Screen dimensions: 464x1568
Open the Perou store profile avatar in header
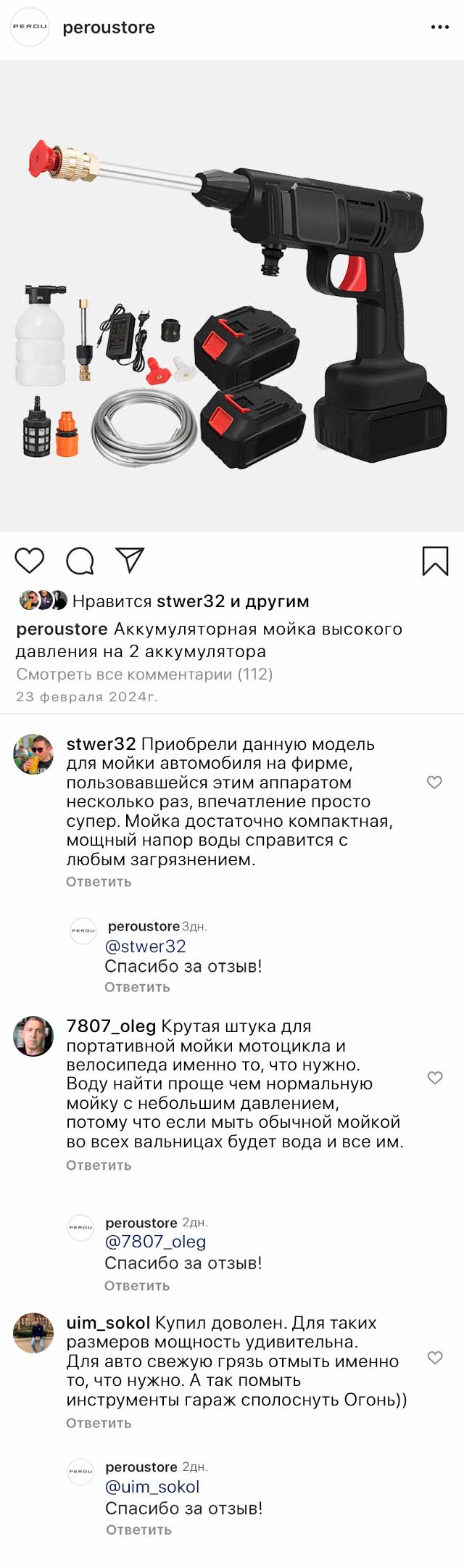[30, 27]
